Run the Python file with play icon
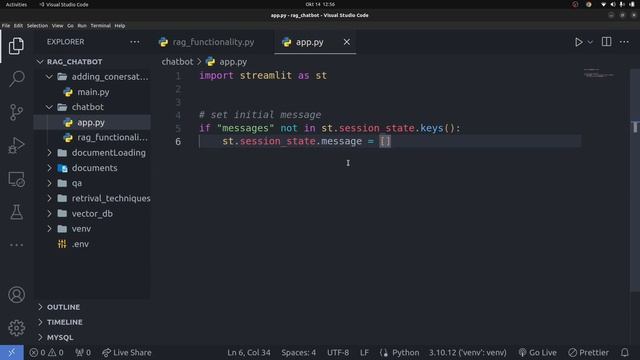 [578, 42]
